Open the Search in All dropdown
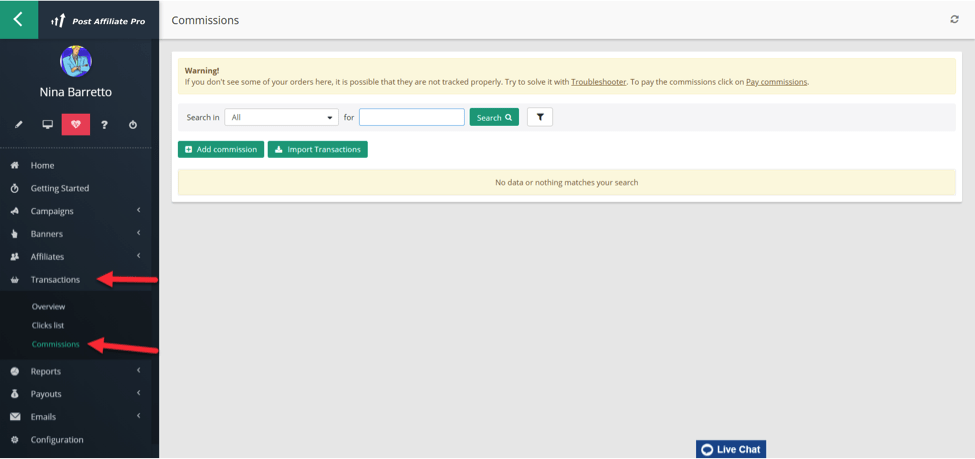This screenshot has height=459, width=975. click(x=282, y=117)
